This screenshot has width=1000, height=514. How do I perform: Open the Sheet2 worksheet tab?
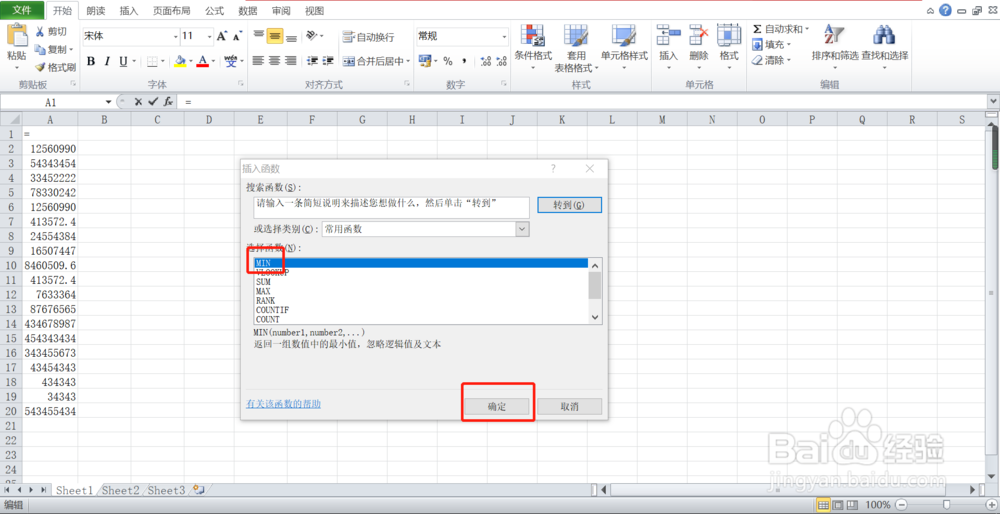121,490
